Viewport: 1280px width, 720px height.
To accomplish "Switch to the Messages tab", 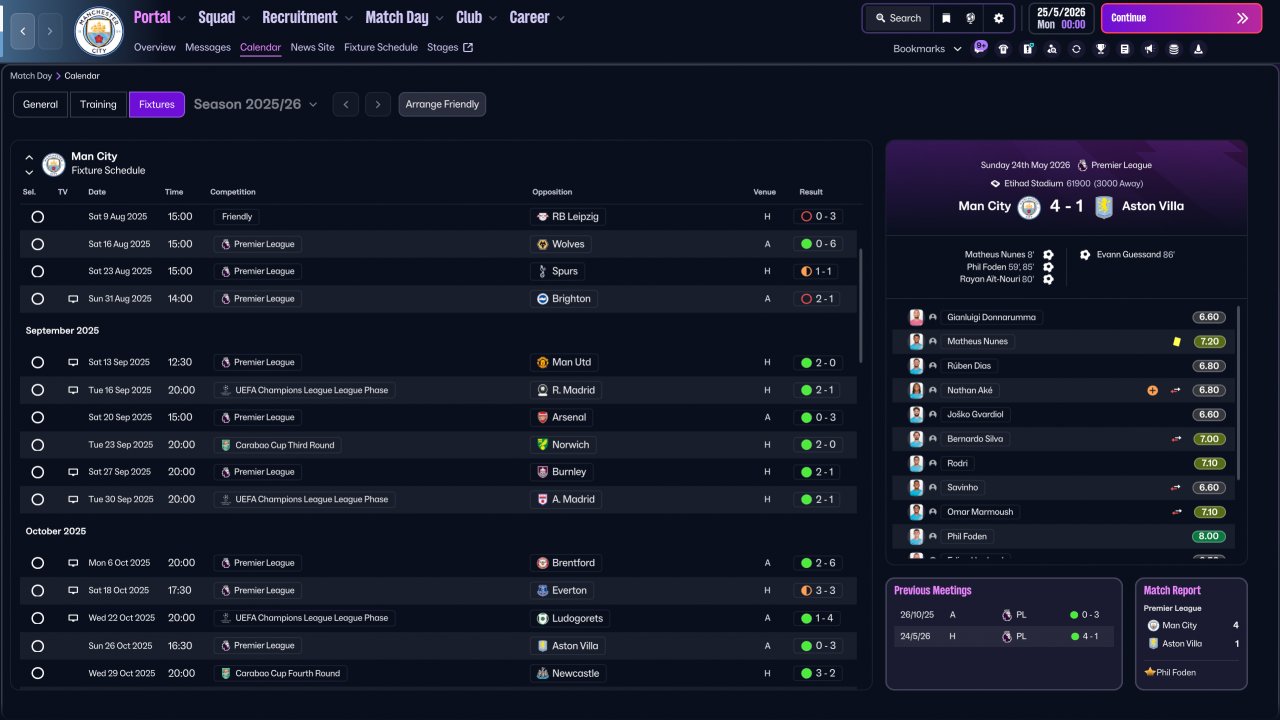I will pyautogui.click(x=208, y=48).
